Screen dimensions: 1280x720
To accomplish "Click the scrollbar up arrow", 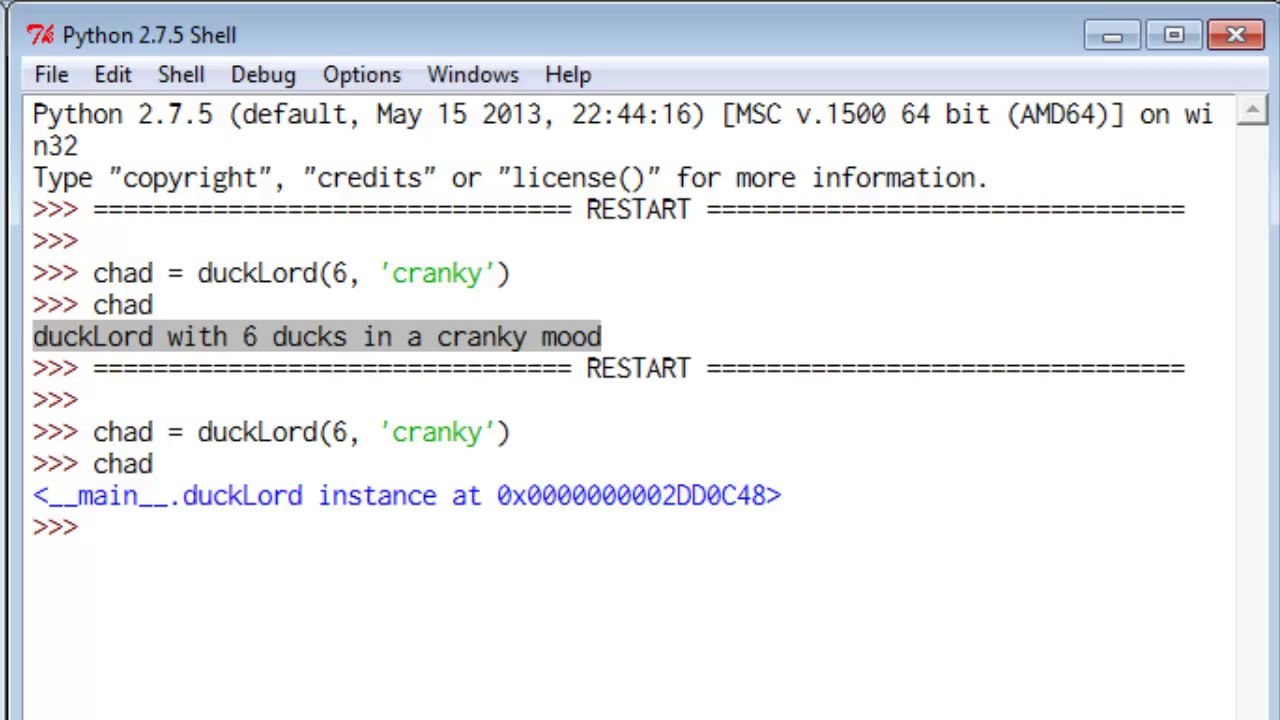I will coord(1252,110).
